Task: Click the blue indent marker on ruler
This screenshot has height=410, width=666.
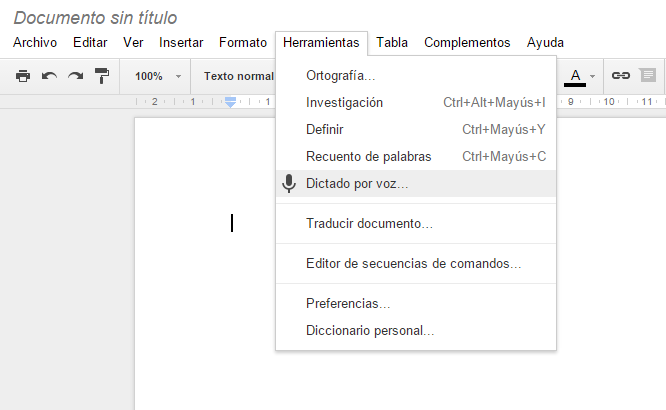Action: (231, 102)
